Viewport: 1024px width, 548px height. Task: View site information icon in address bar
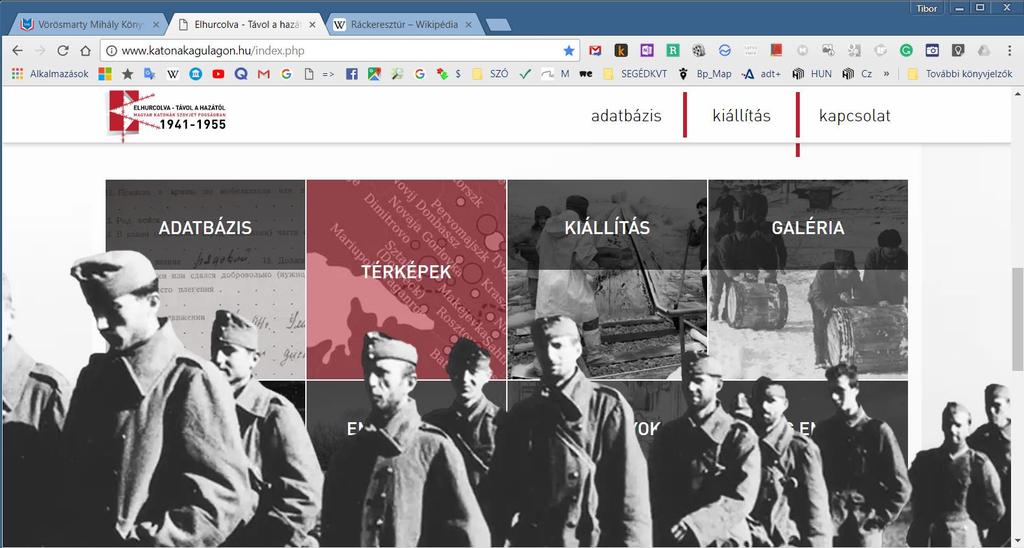pos(112,50)
